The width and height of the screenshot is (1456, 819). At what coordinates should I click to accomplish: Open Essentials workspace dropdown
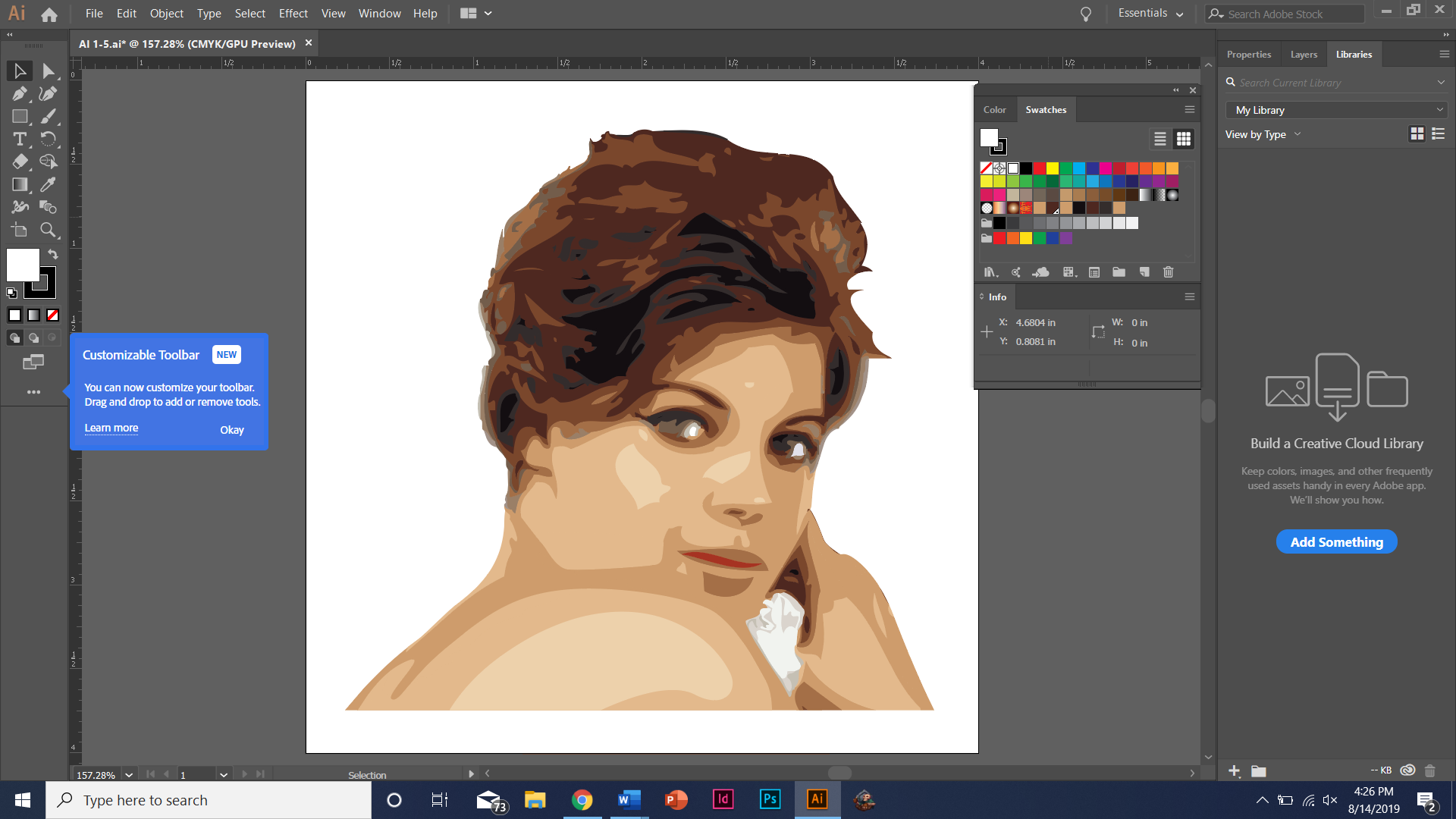[x=1150, y=14]
